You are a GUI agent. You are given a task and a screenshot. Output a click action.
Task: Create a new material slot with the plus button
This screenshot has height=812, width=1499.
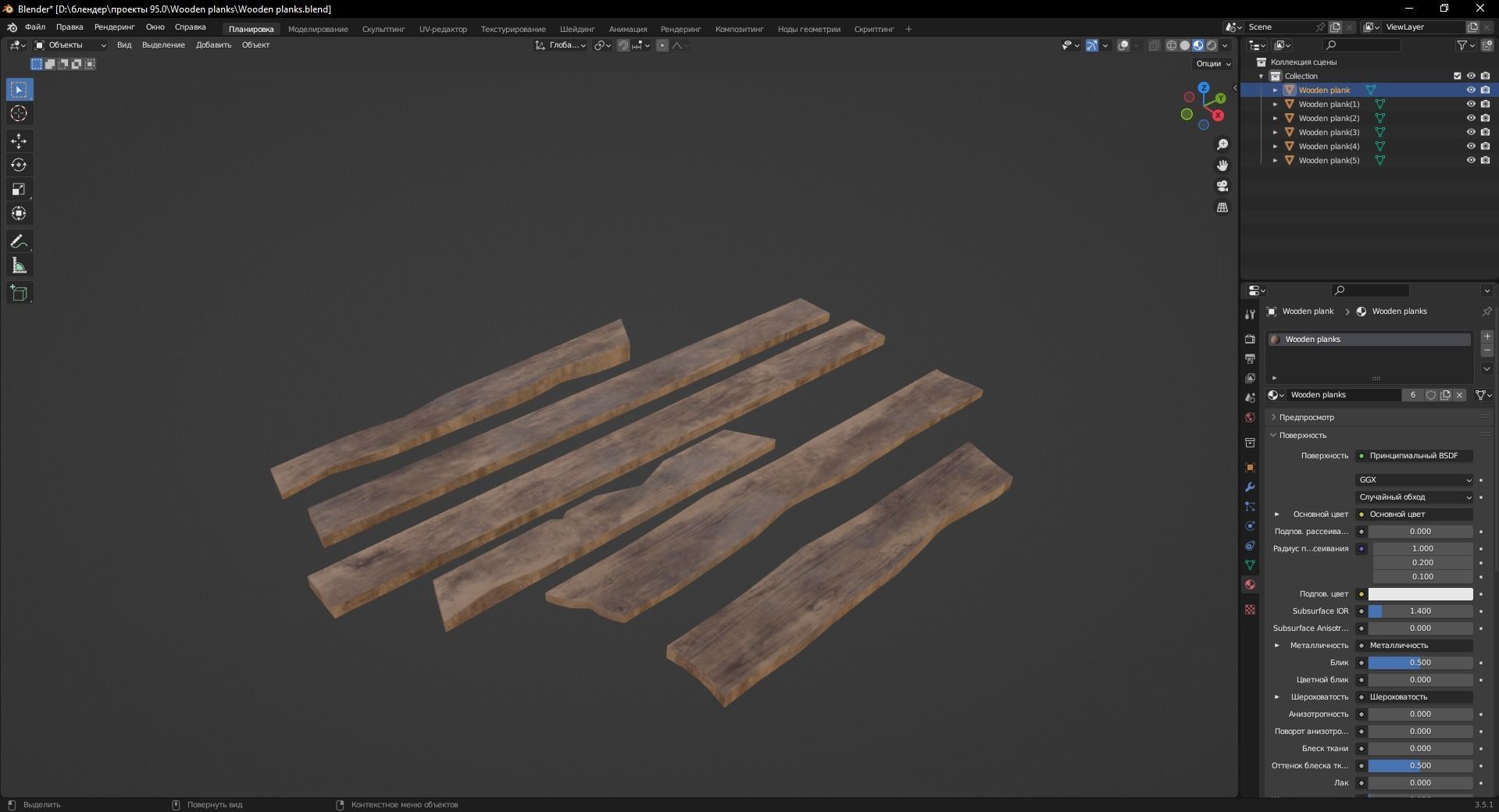1487,337
